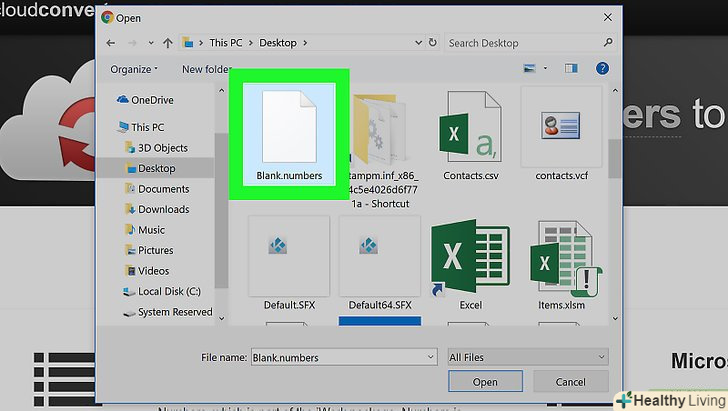Select Desktop in the navigation pane

click(x=150, y=168)
